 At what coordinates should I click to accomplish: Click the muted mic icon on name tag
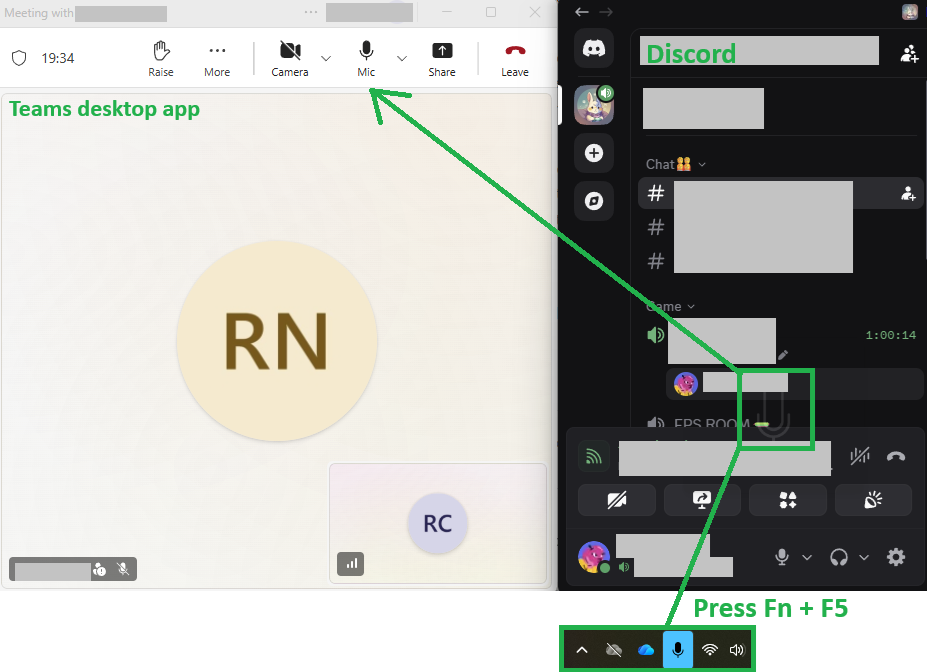123,569
